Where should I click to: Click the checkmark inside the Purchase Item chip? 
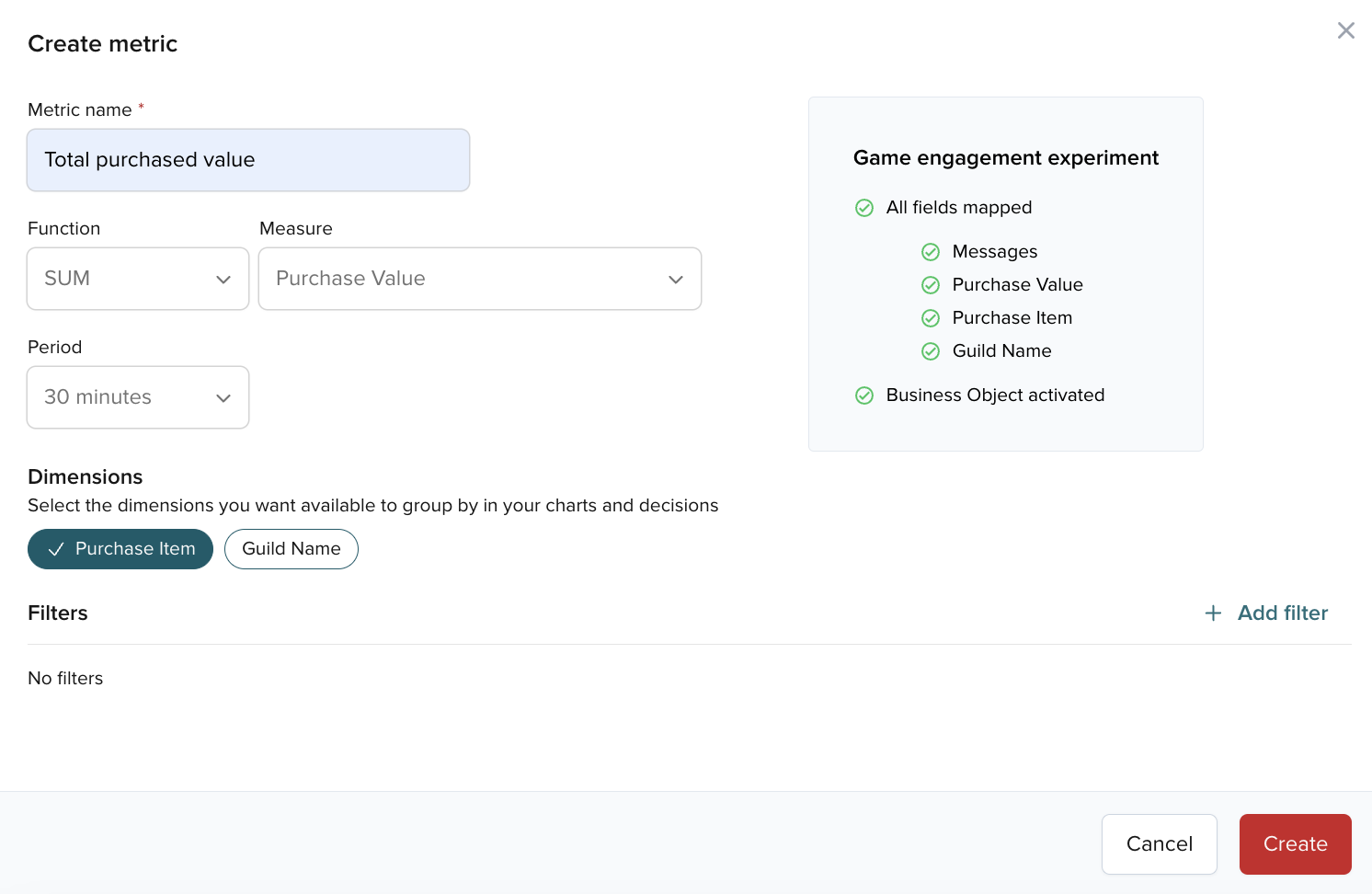coord(56,549)
